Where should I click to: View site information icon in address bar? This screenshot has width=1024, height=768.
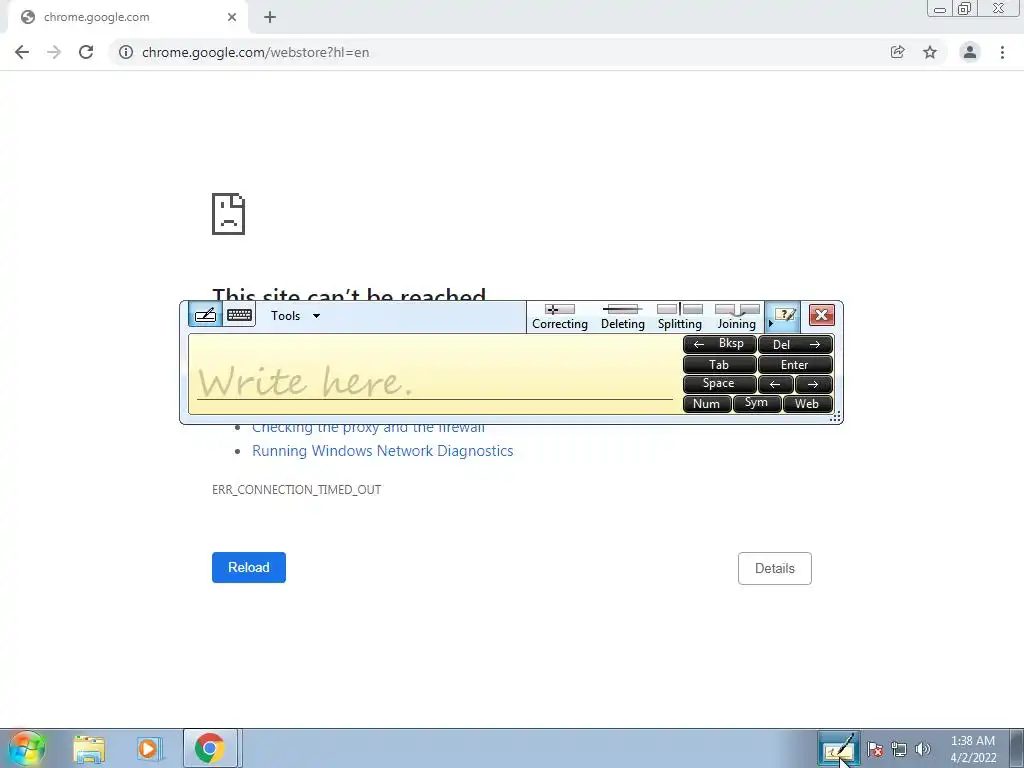pos(125,52)
